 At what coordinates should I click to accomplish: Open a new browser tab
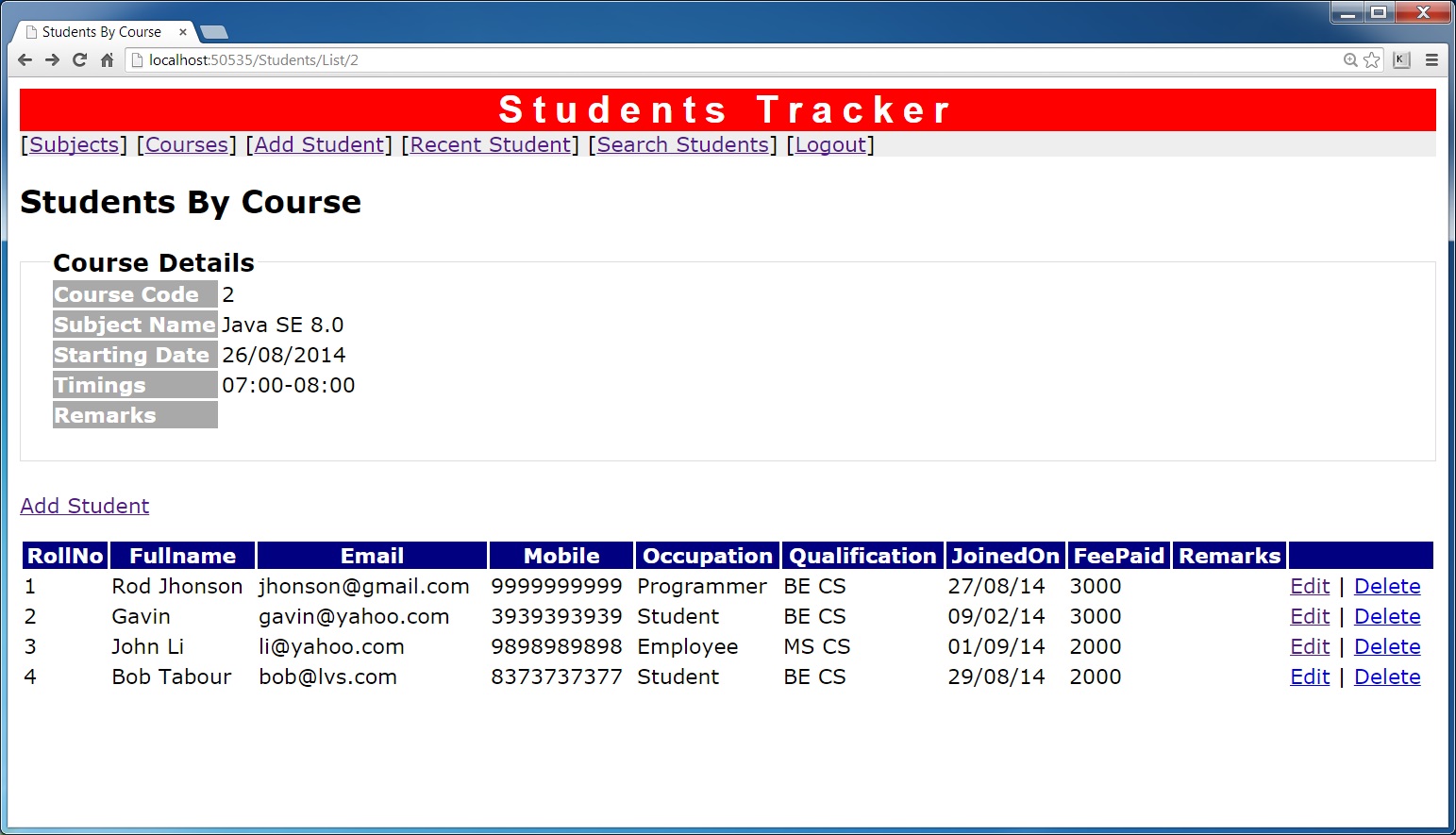coord(214,33)
